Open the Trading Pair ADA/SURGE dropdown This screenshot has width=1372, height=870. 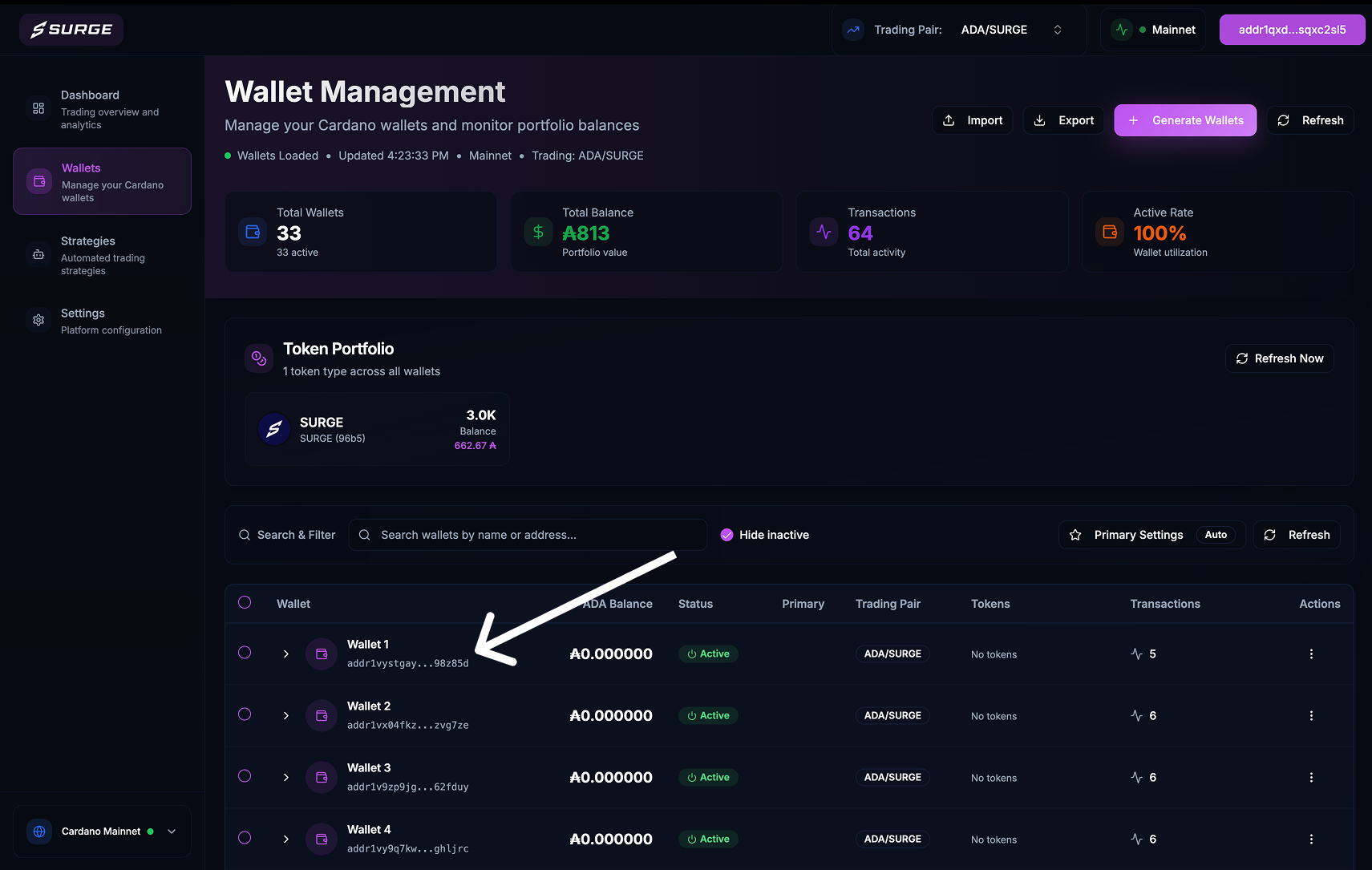tap(959, 30)
